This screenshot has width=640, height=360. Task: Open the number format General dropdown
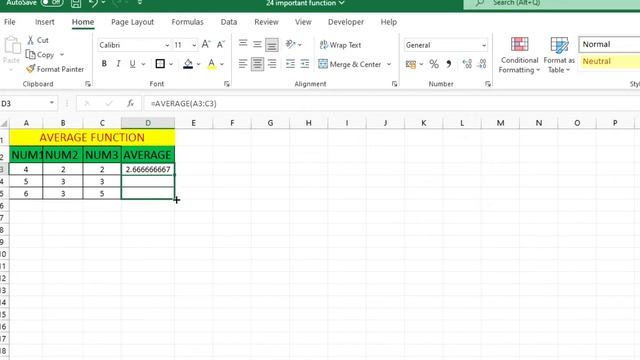tap(484, 45)
